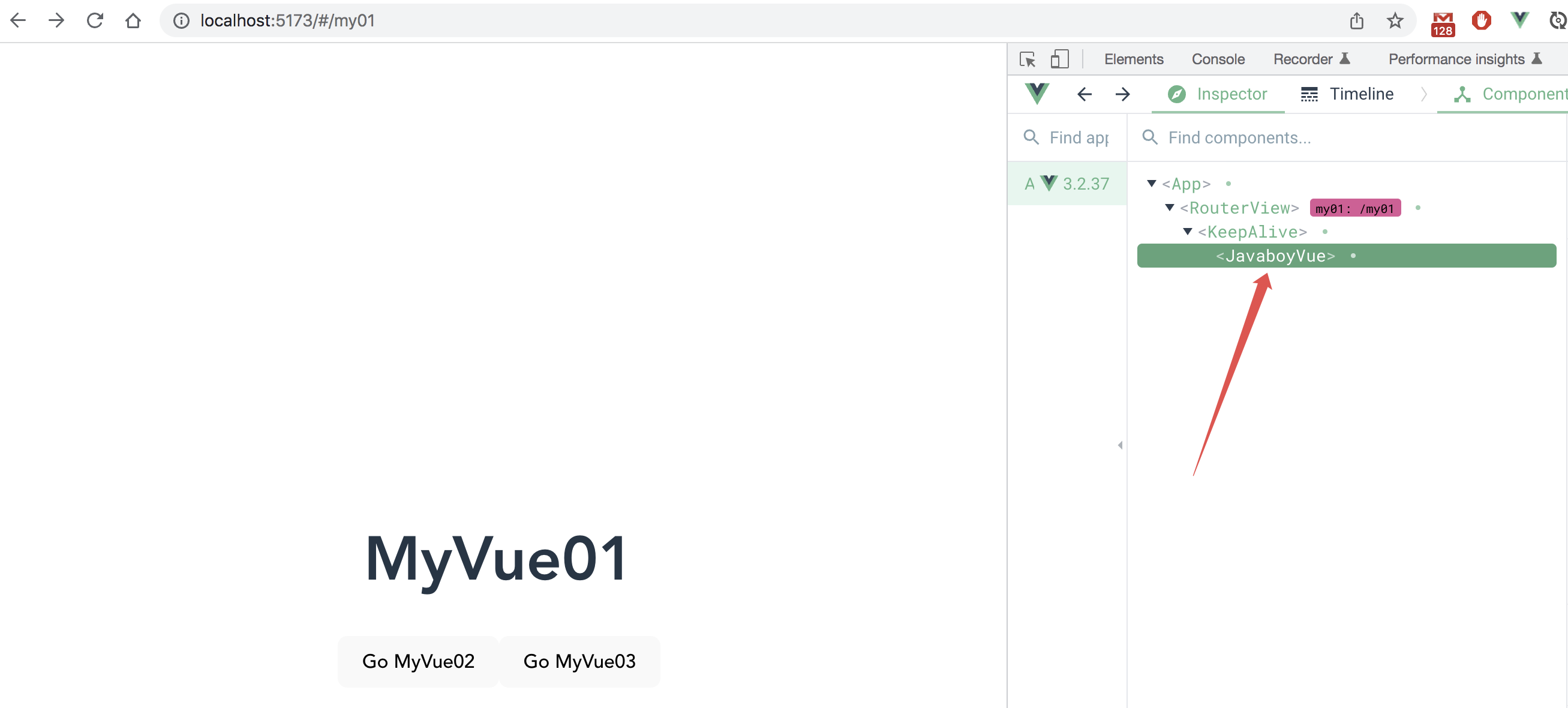
Task: Activate the inspect element picker icon
Action: click(1028, 59)
